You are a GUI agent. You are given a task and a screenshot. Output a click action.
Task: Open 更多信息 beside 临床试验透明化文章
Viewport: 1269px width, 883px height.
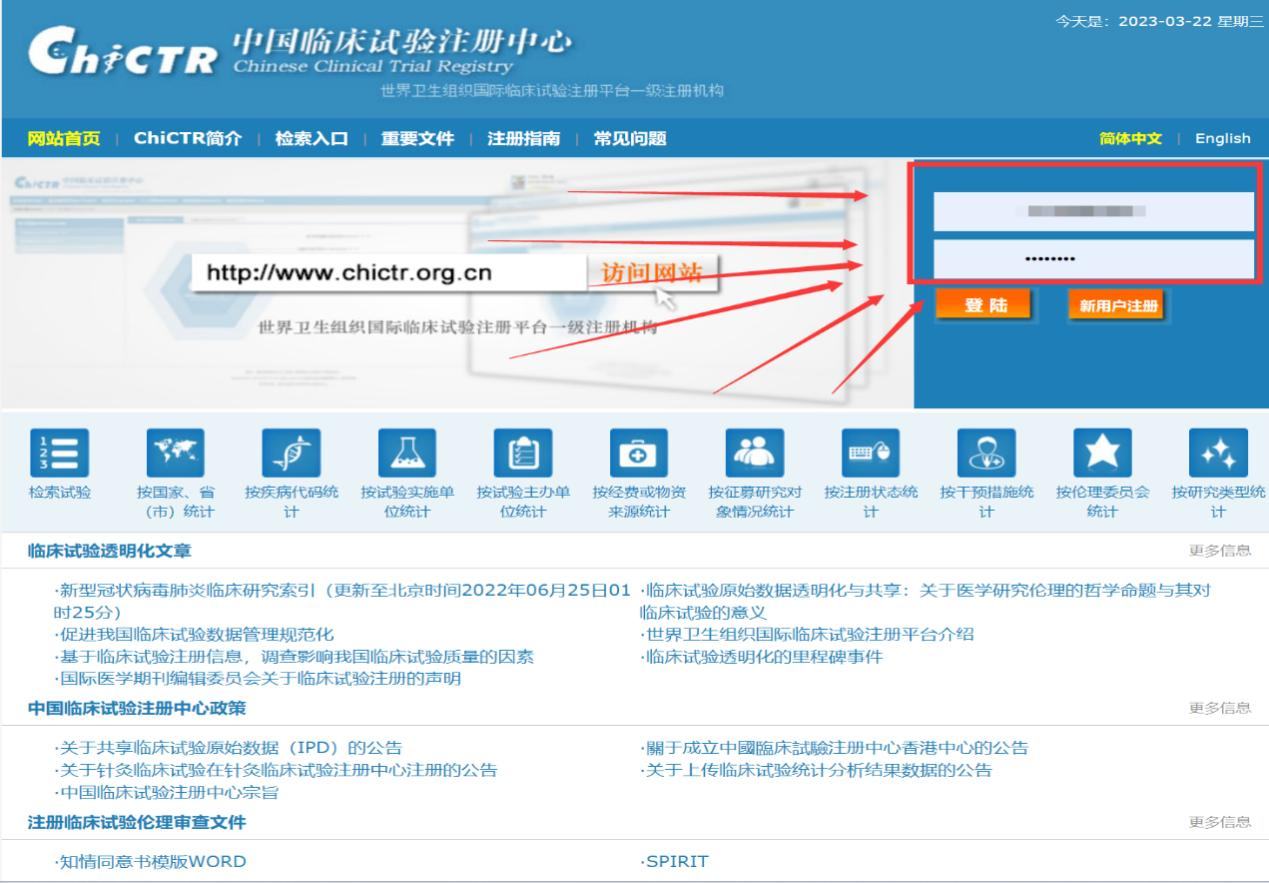pyautogui.click(x=1219, y=551)
